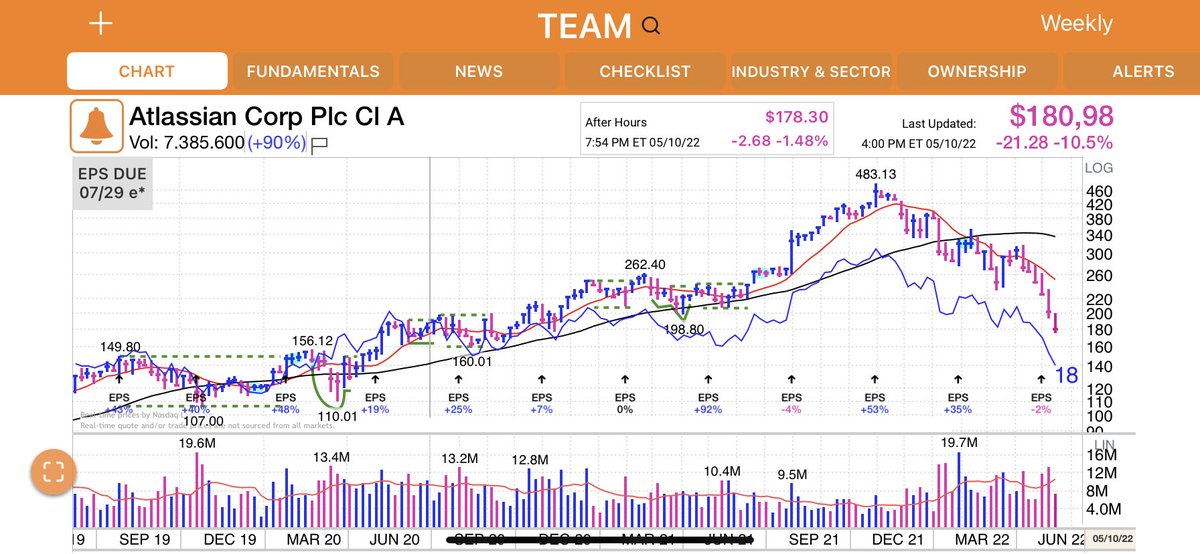Screen dimensions: 1200x554
Task: Tap the TEAM ticker title
Action: tap(585, 26)
